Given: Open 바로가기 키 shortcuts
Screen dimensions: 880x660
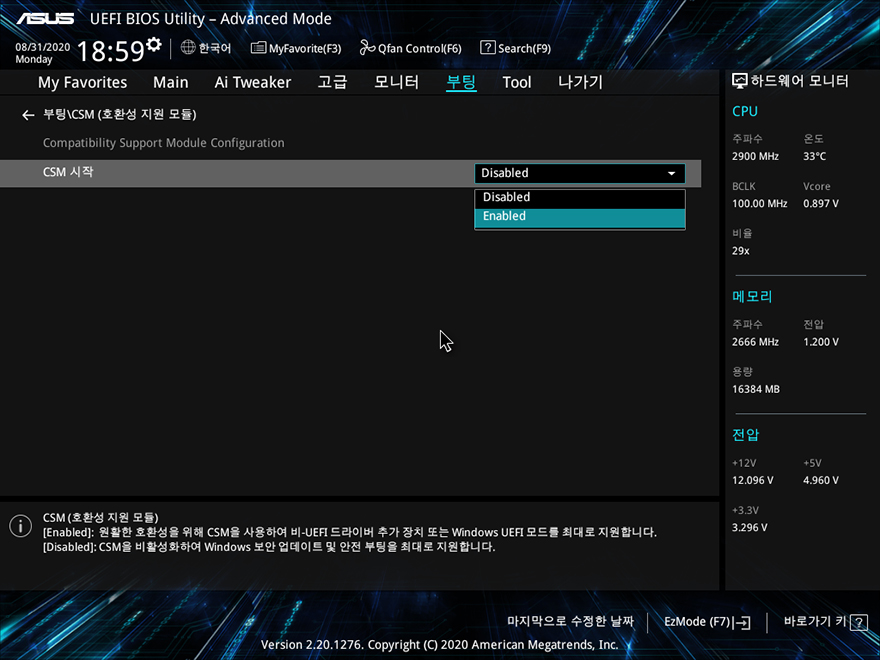Looking at the screenshot, I should tap(815, 621).
